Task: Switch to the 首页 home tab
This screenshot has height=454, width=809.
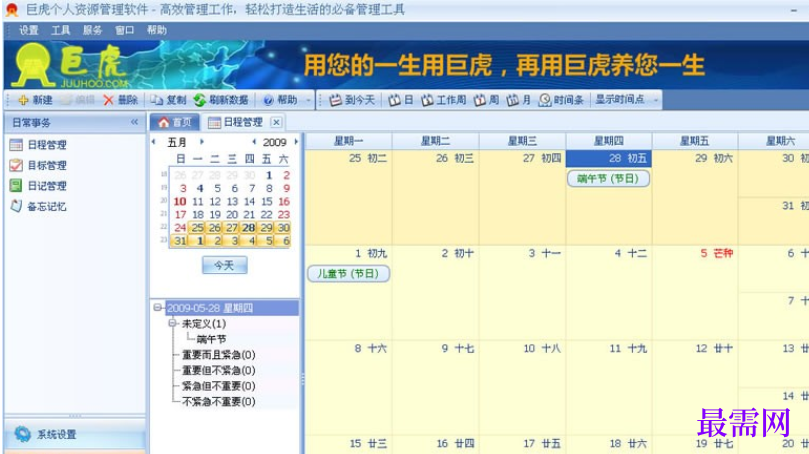Action: 175,122
